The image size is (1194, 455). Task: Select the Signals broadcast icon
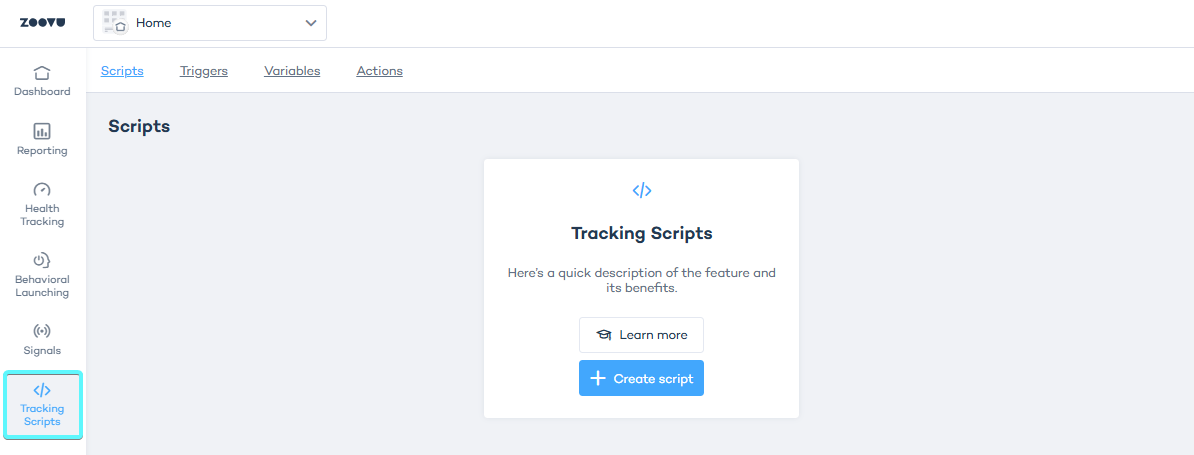(42, 331)
